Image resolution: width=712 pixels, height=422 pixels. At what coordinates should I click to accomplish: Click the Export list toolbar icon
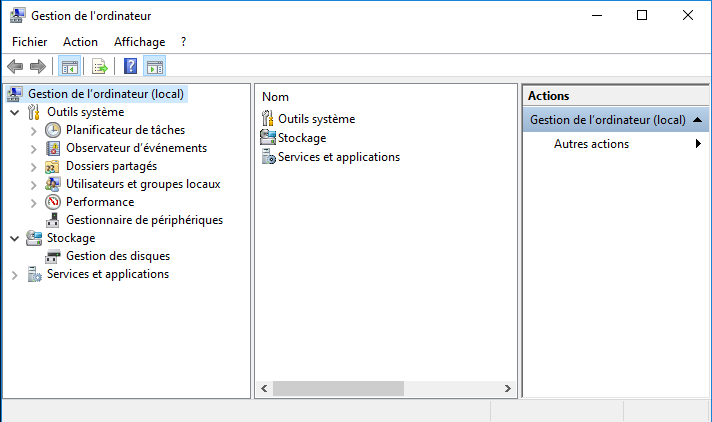pos(99,67)
